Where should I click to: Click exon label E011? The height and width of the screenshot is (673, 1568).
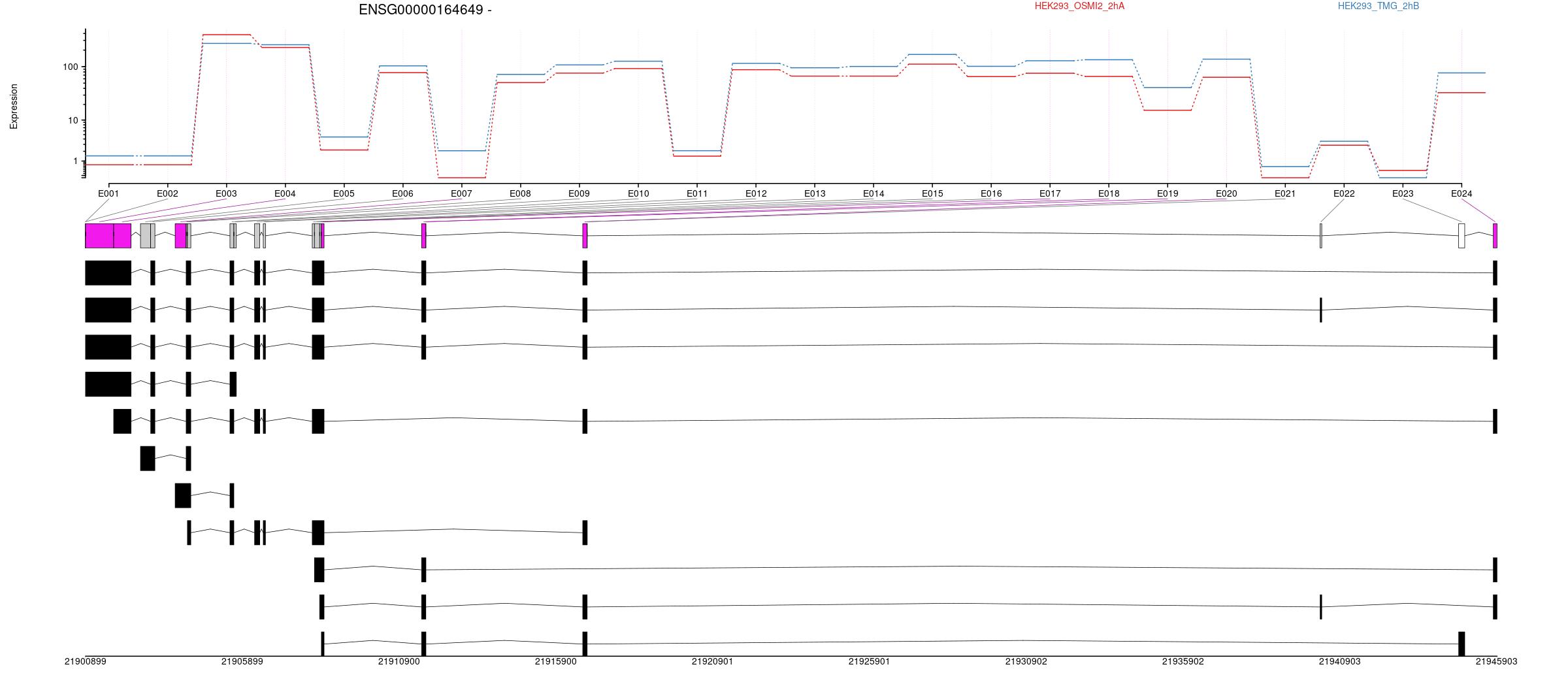[697, 193]
